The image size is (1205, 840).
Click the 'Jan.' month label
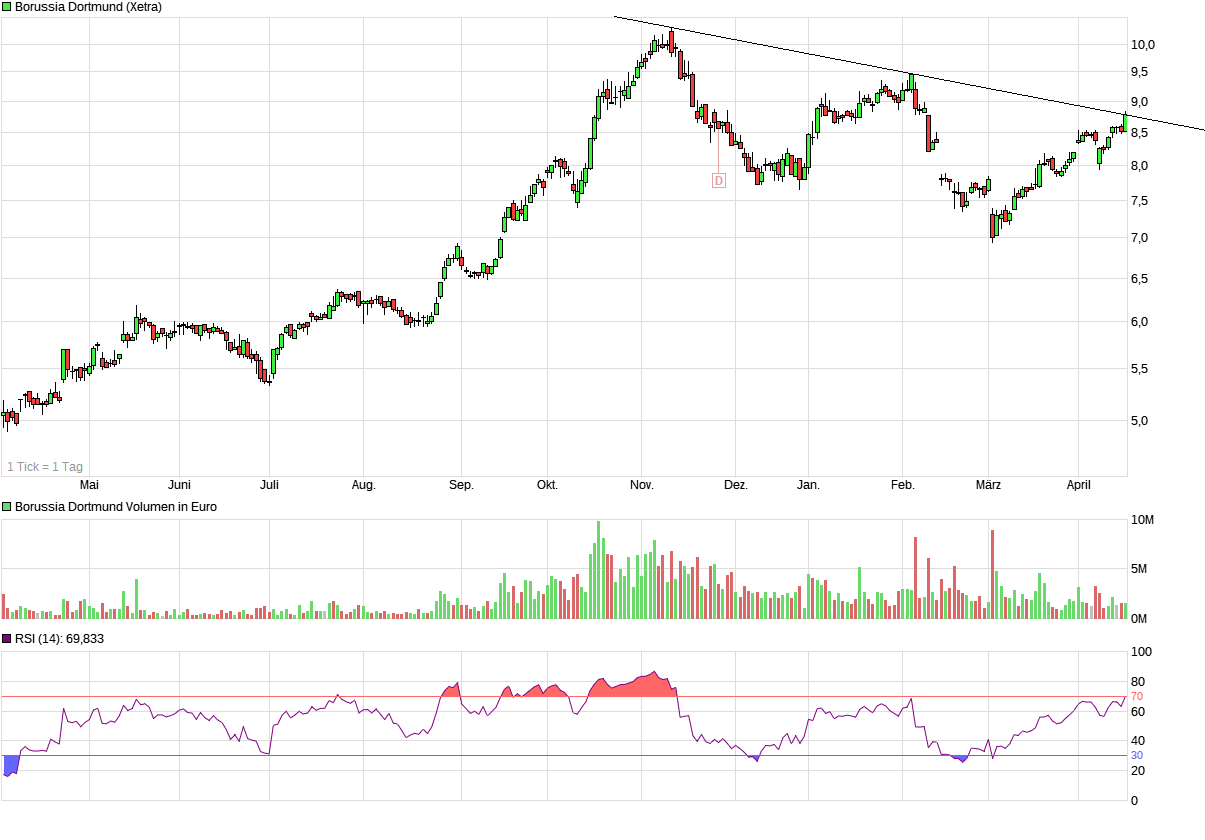(808, 485)
